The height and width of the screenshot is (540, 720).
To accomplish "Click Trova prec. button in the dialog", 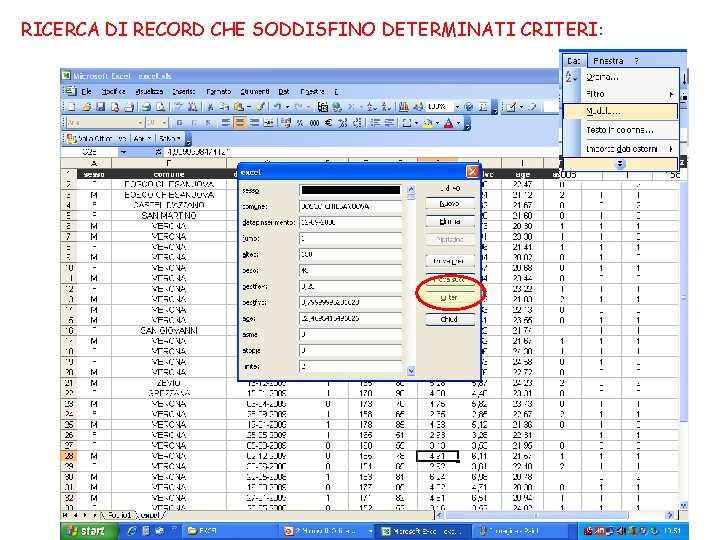I will pyautogui.click(x=450, y=261).
